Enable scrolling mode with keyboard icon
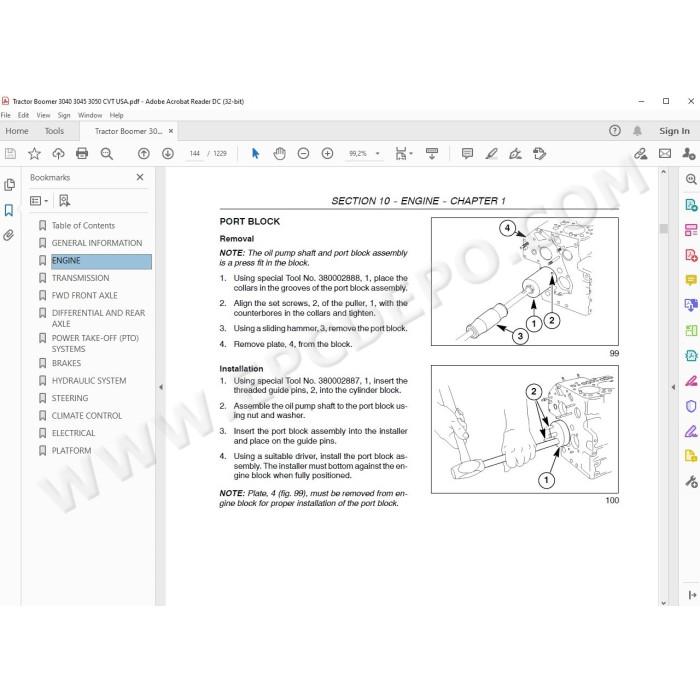700x700 pixels. pos(432,154)
